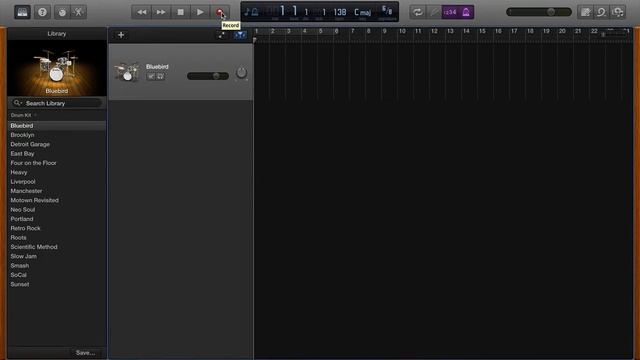Toggle the Library panel button
Image resolution: width=640 pixels, height=360 pixels.
[x=22, y=12]
